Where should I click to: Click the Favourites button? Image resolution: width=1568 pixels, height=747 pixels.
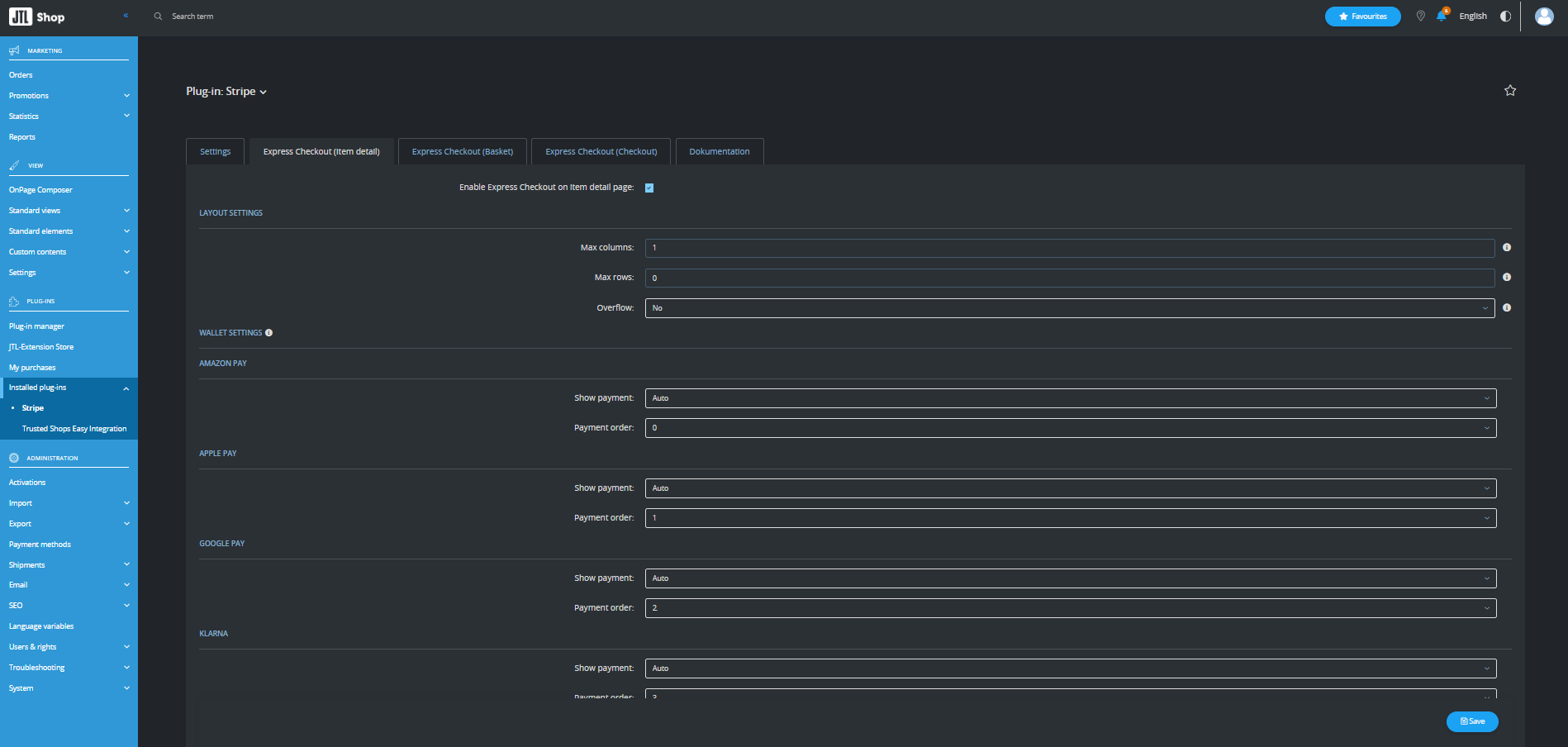1362,17
